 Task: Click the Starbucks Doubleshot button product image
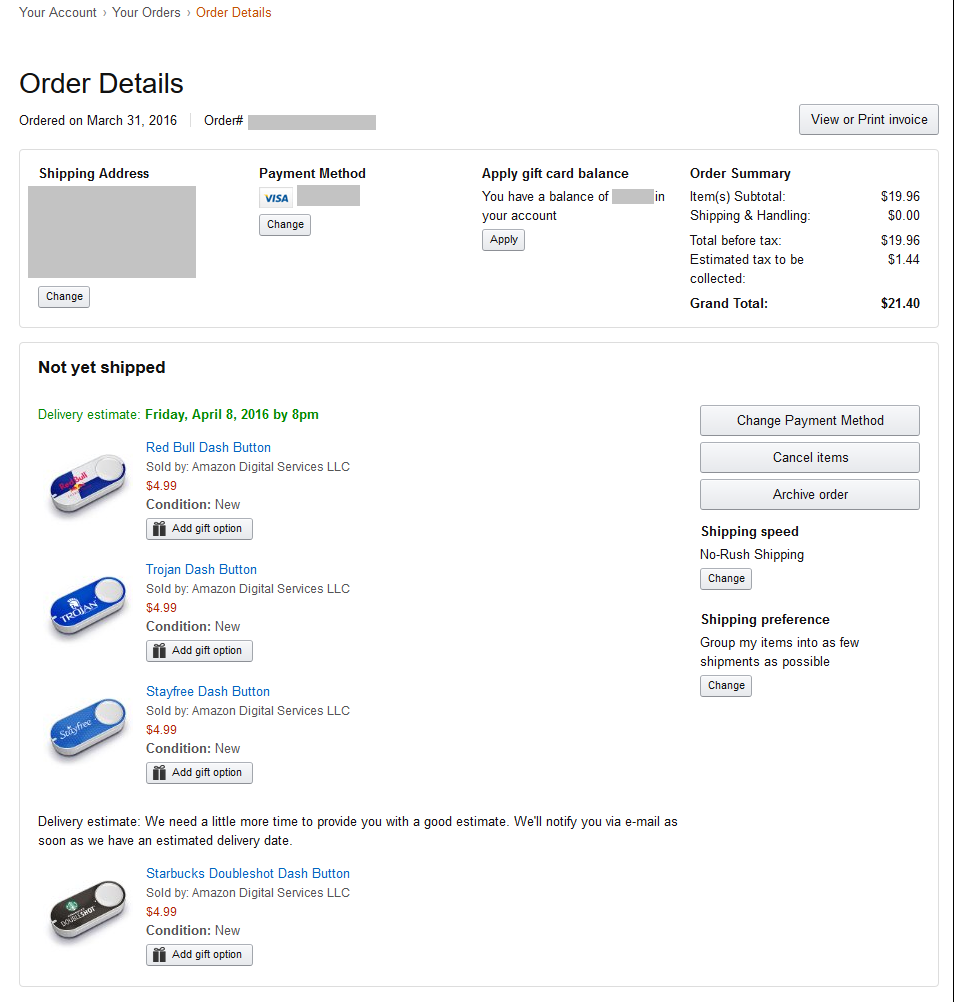(x=88, y=911)
